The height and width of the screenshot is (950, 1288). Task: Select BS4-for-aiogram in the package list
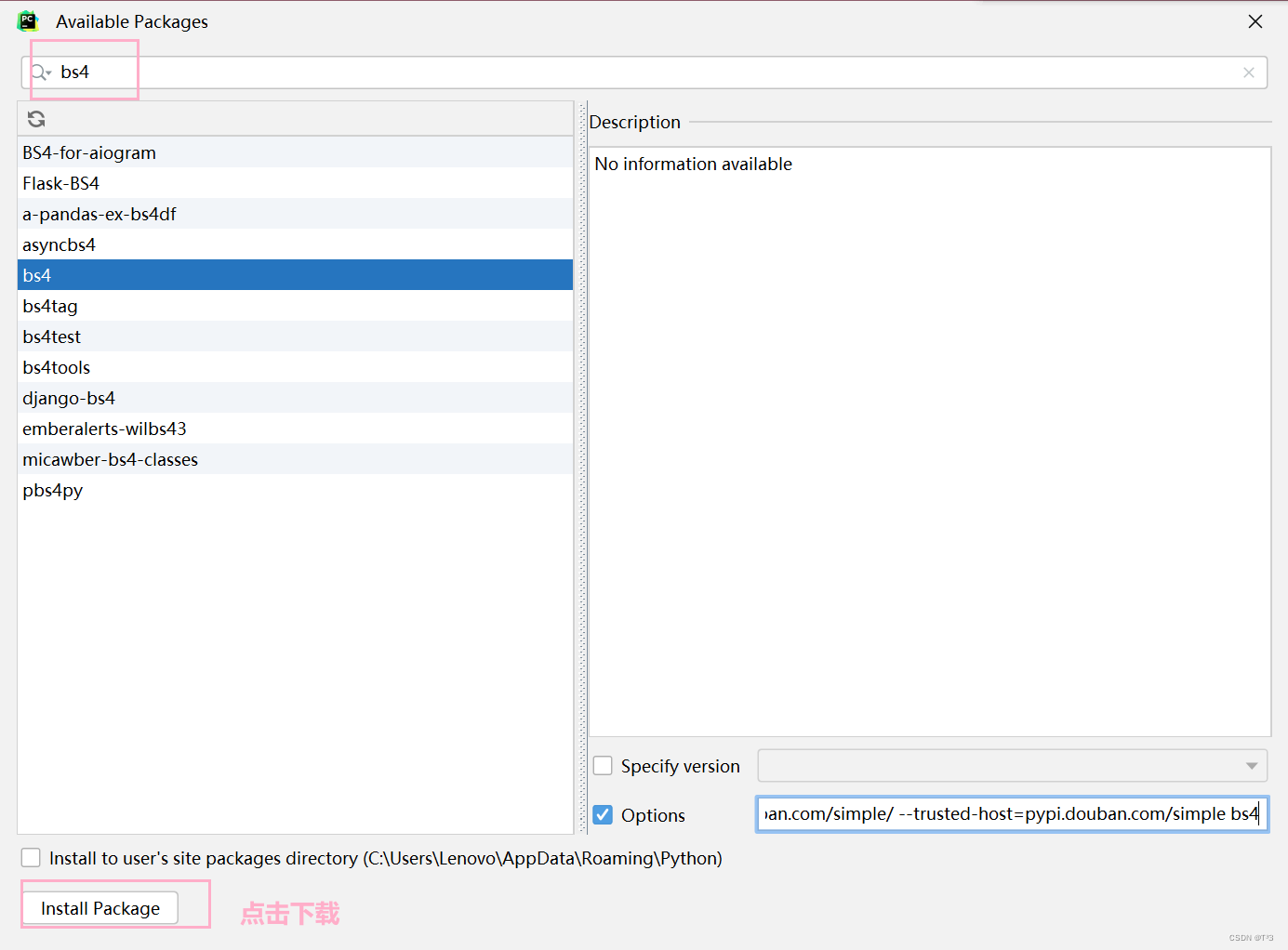click(295, 152)
